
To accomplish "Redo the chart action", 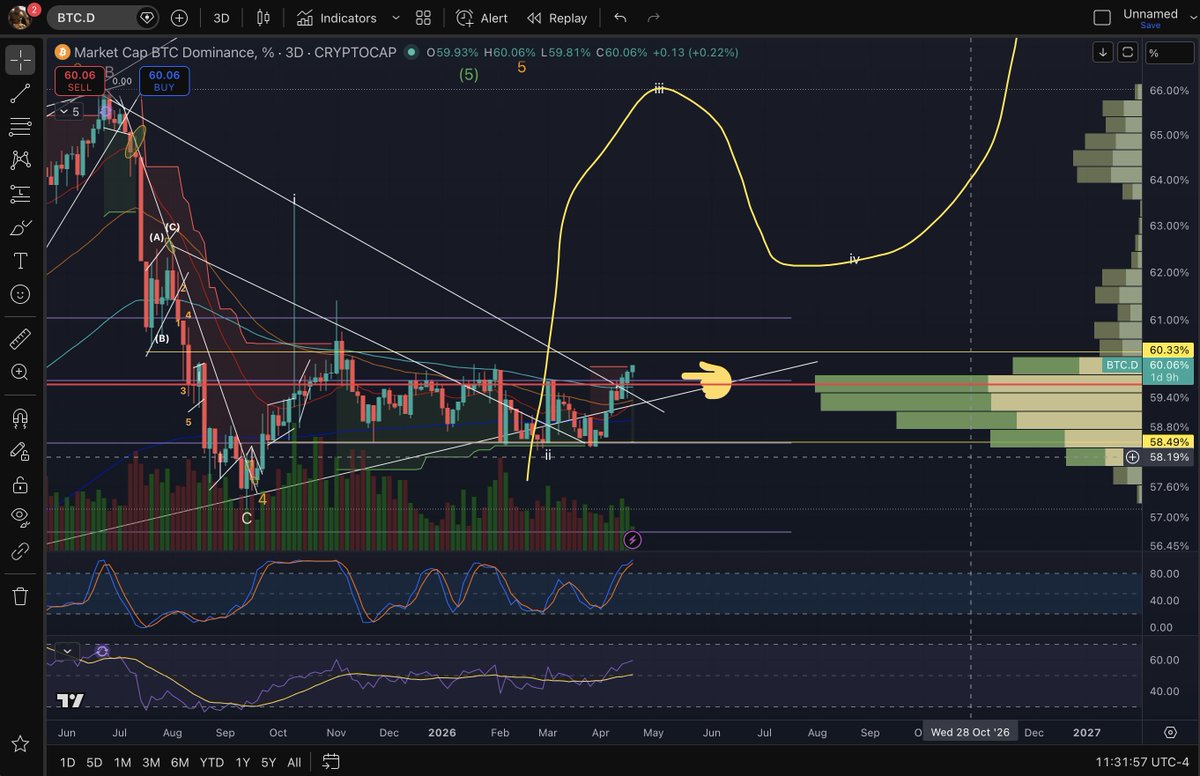I will pos(654,18).
